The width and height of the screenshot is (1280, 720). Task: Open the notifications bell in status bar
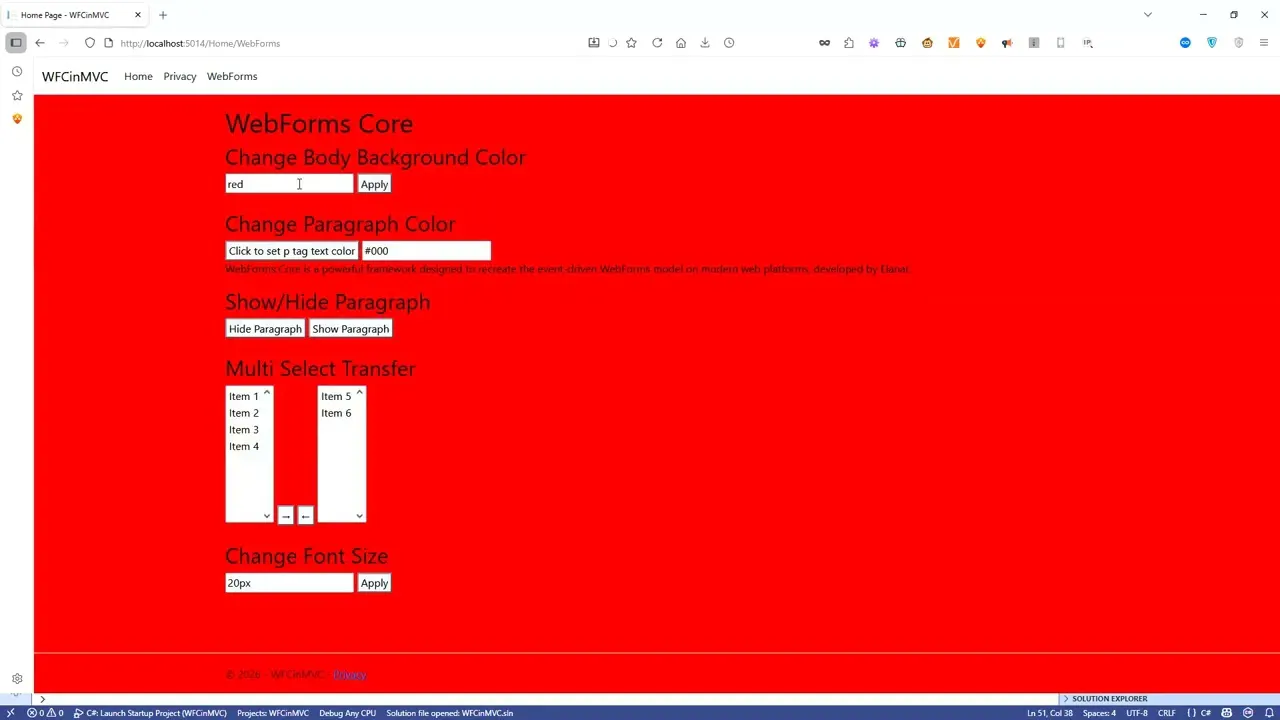[x=1267, y=713]
